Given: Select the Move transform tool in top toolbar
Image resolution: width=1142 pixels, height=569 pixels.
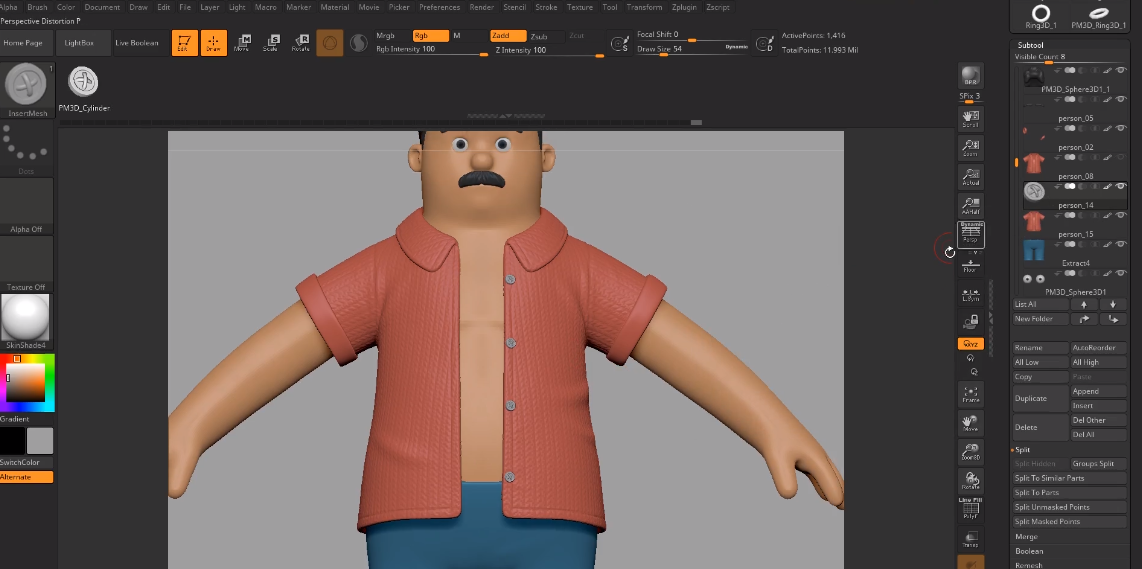Looking at the screenshot, I should (x=242, y=42).
